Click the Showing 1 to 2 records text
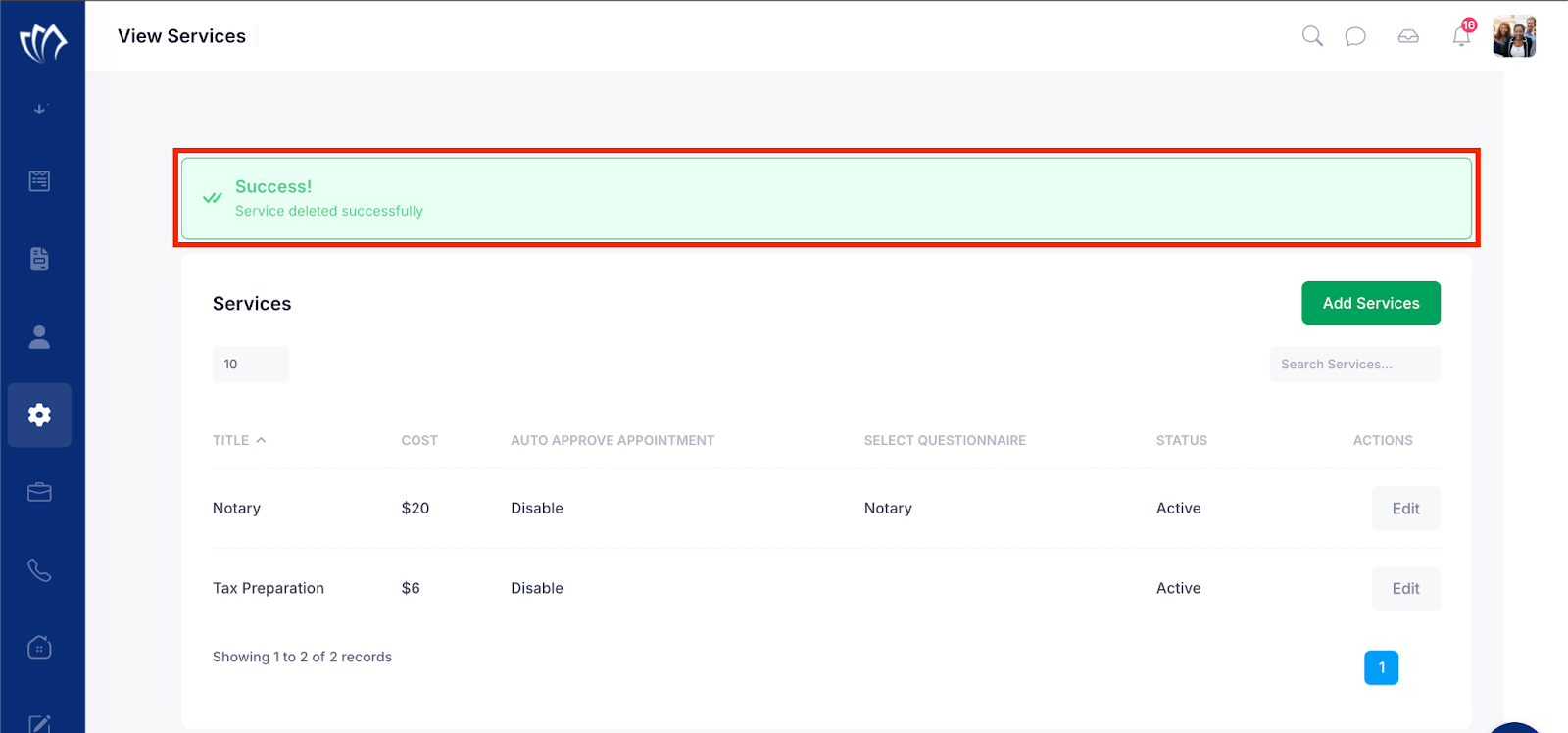The image size is (1568, 733). point(302,658)
